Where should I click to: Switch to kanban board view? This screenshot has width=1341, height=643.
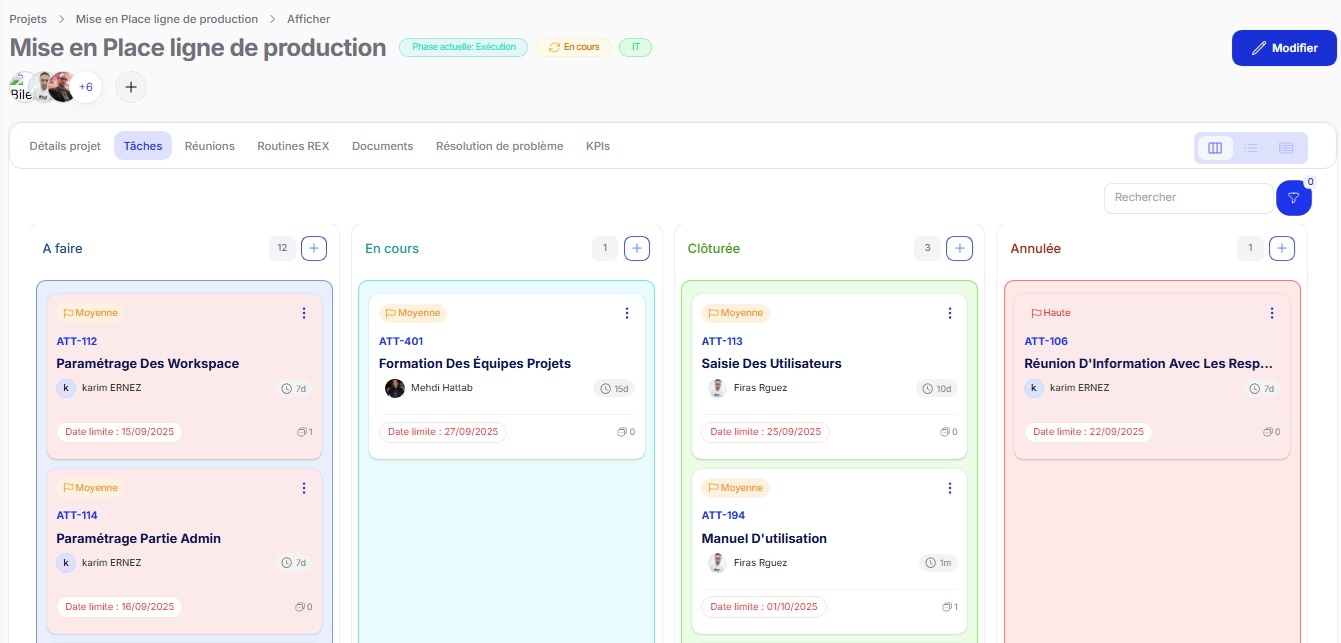click(x=1215, y=148)
